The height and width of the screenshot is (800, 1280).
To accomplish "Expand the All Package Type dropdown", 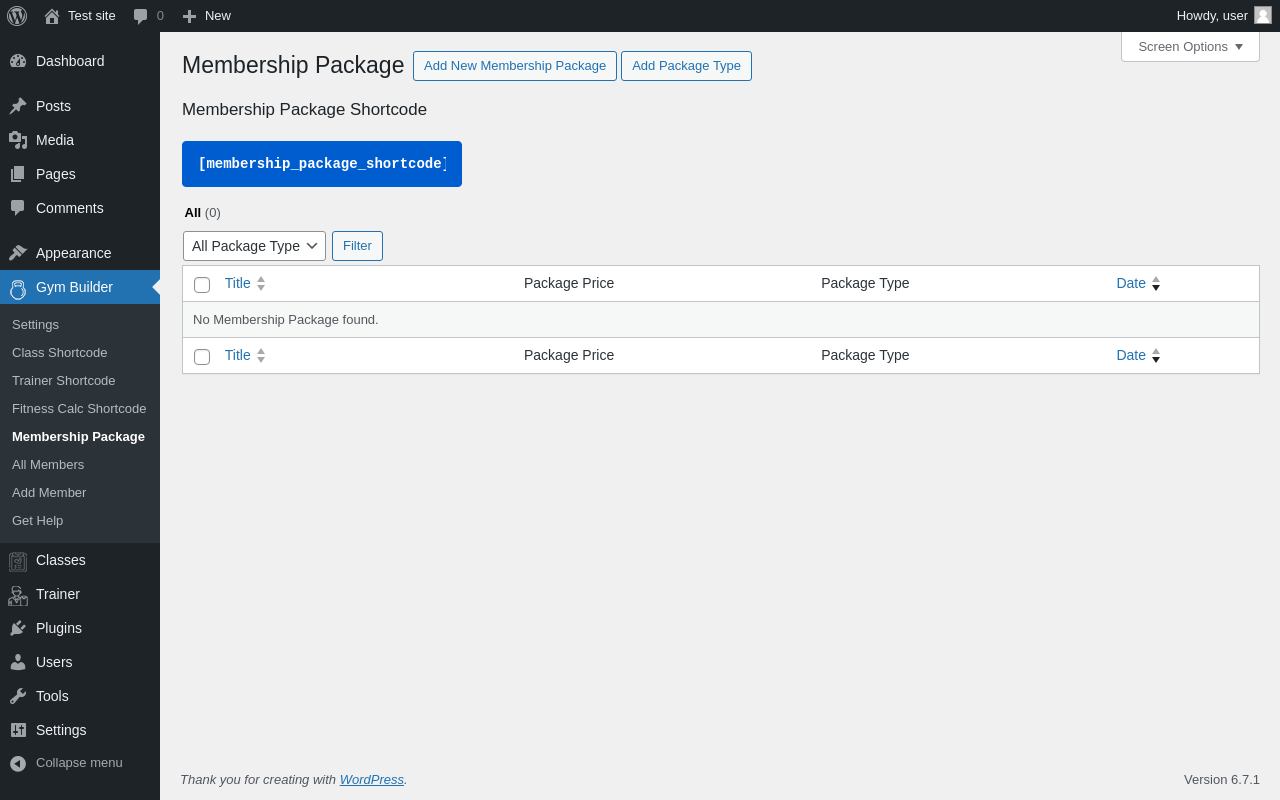I will pos(254,246).
